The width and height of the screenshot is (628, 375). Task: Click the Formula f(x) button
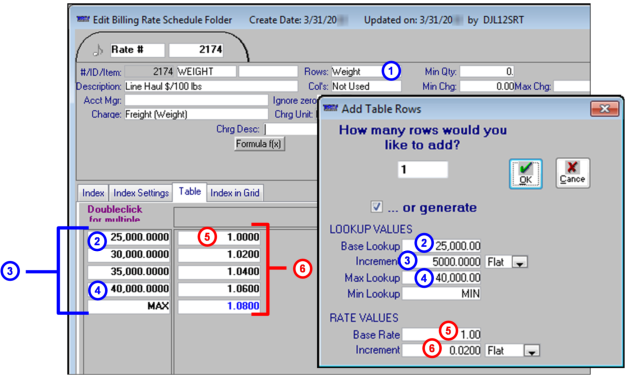(x=259, y=144)
